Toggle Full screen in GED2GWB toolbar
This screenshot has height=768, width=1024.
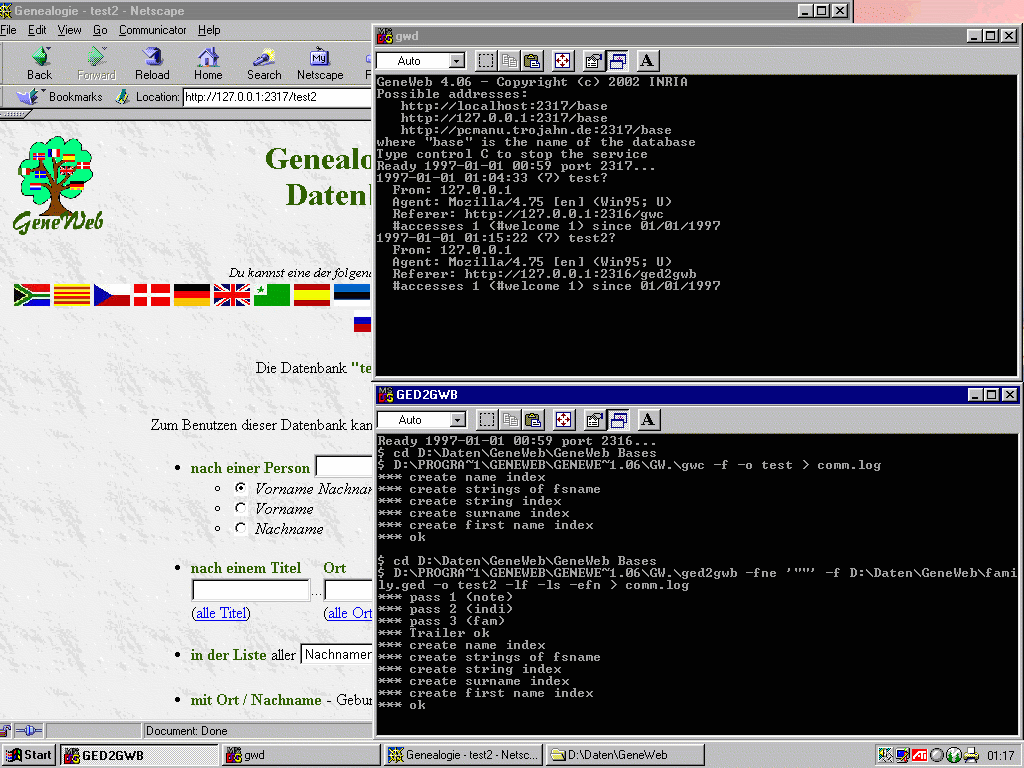tap(564, 419)
